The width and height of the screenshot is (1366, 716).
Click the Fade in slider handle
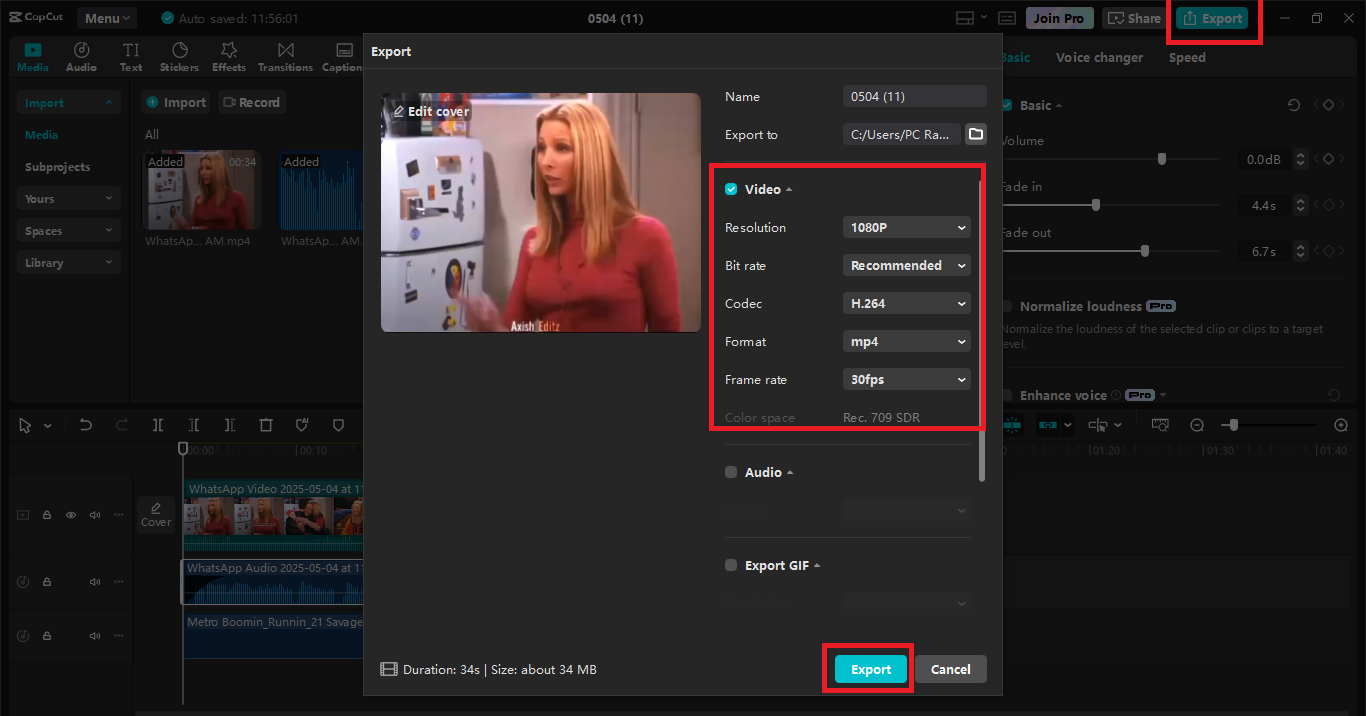1096,205
